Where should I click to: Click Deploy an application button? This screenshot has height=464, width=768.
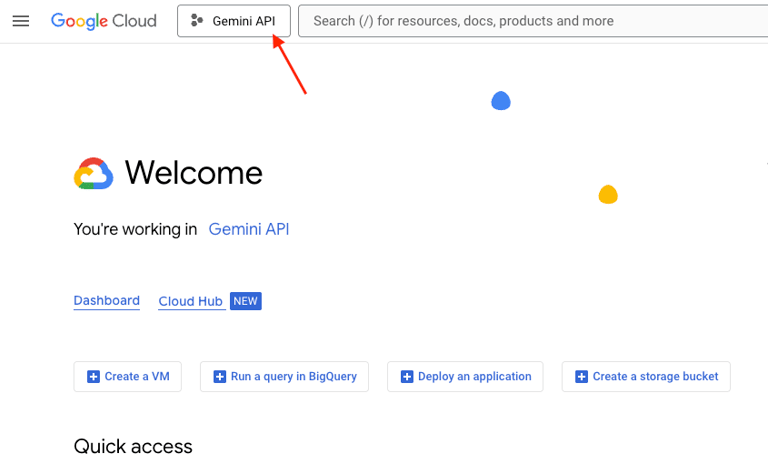465,376
